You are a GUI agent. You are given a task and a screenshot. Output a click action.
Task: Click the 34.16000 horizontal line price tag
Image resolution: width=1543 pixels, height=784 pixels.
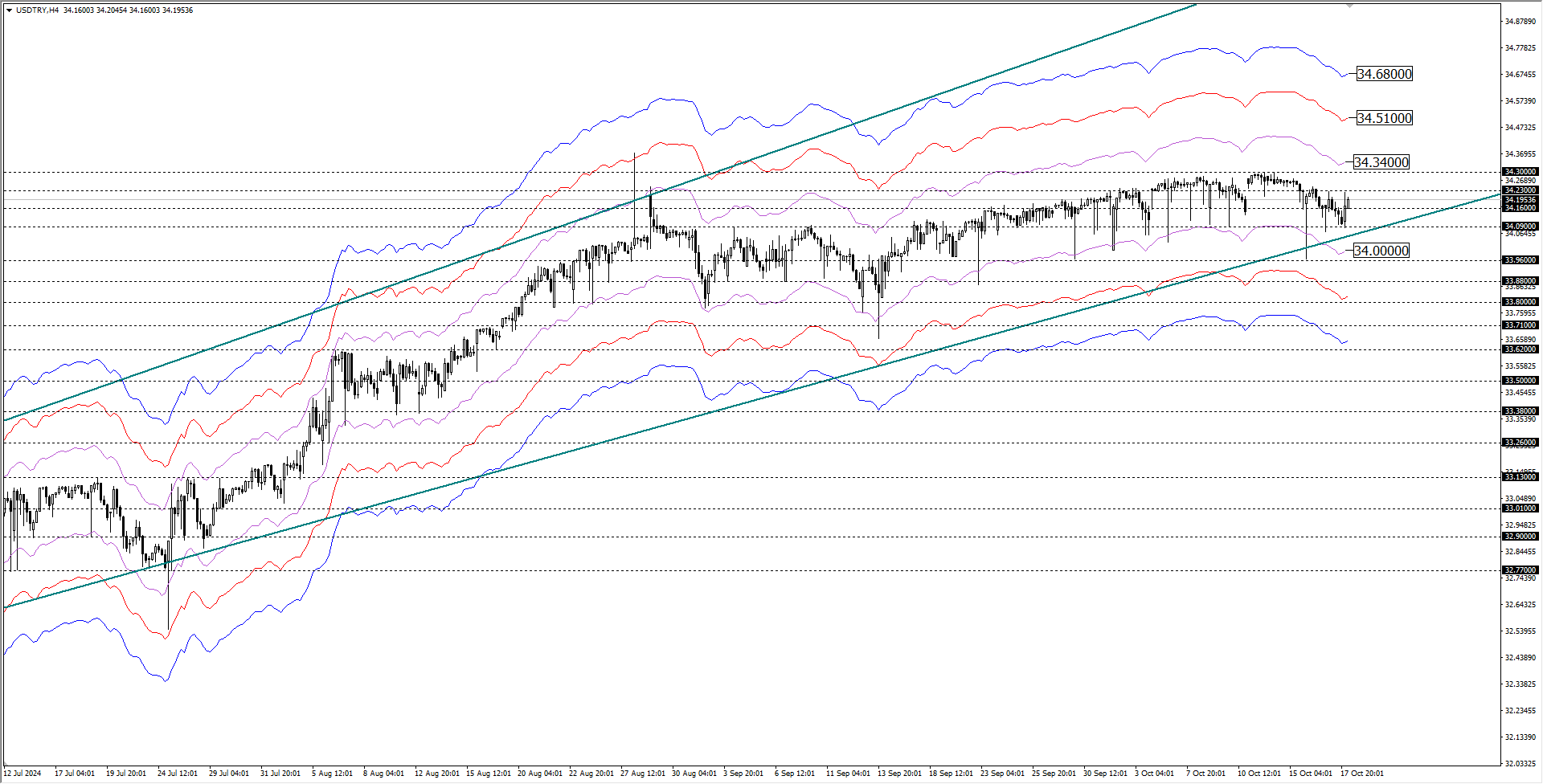[x=1520, y=208]
